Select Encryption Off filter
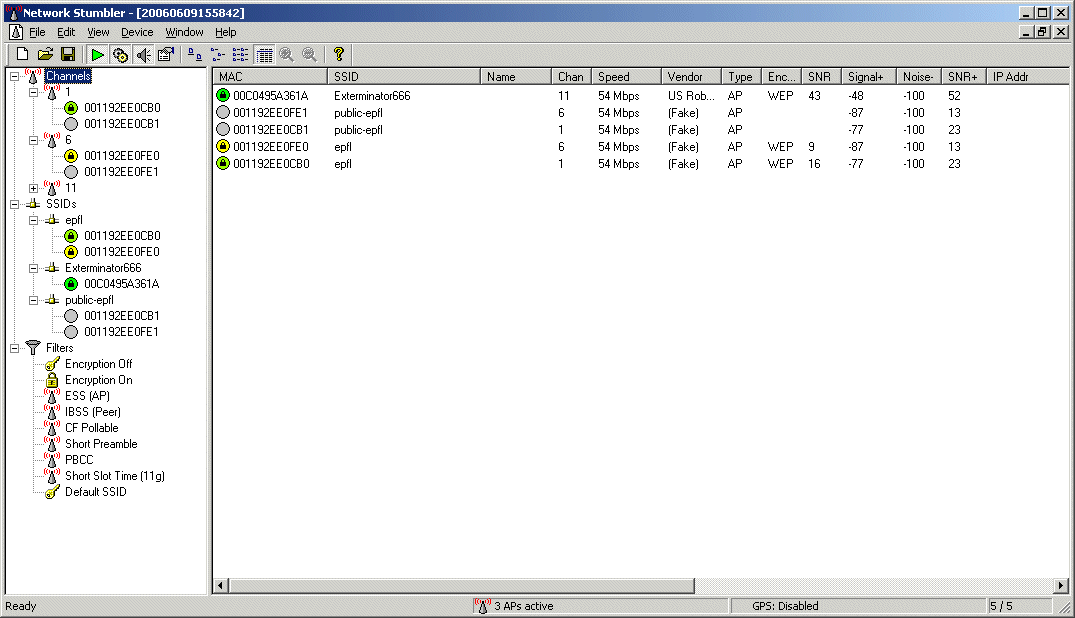Image resolution: width=1075 pixels, height=618 pixels. point(98,364)
